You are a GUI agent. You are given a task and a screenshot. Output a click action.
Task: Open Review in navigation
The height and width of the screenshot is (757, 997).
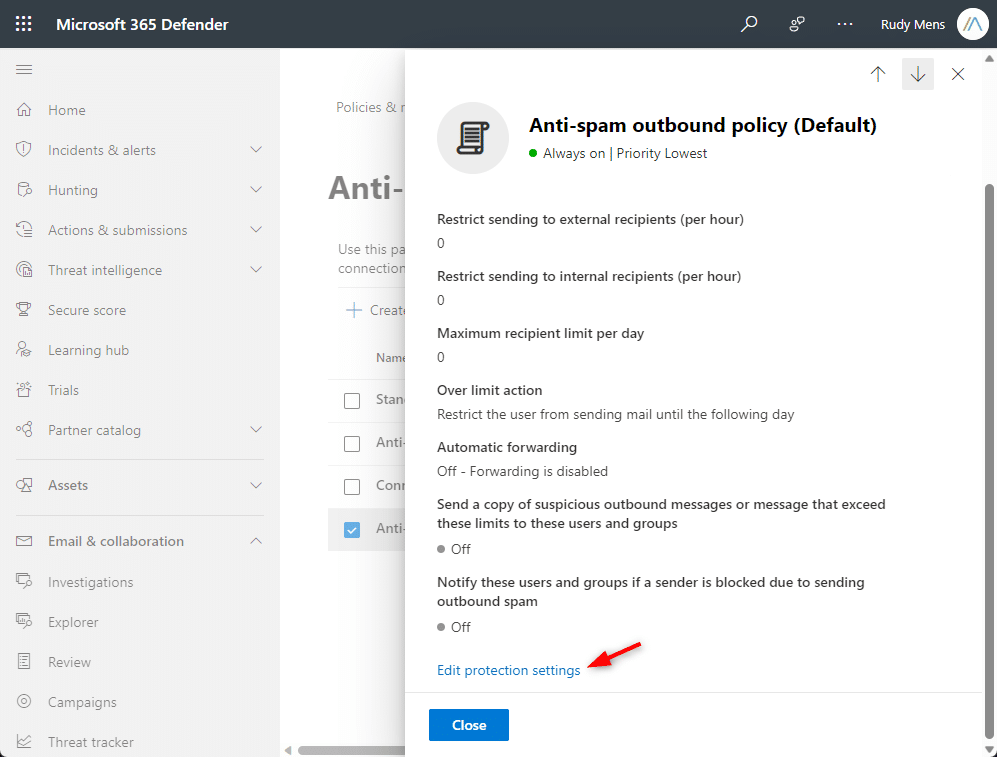click(69, 662)
